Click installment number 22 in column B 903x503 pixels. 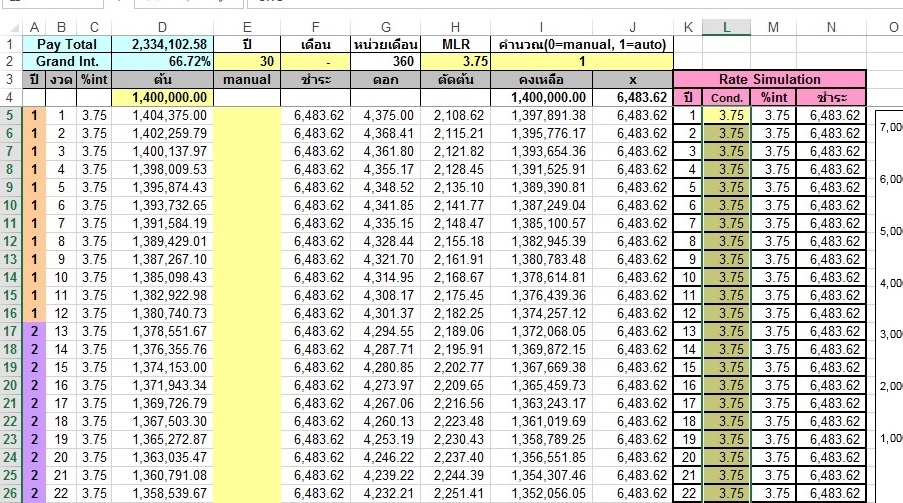pos(61,493)
